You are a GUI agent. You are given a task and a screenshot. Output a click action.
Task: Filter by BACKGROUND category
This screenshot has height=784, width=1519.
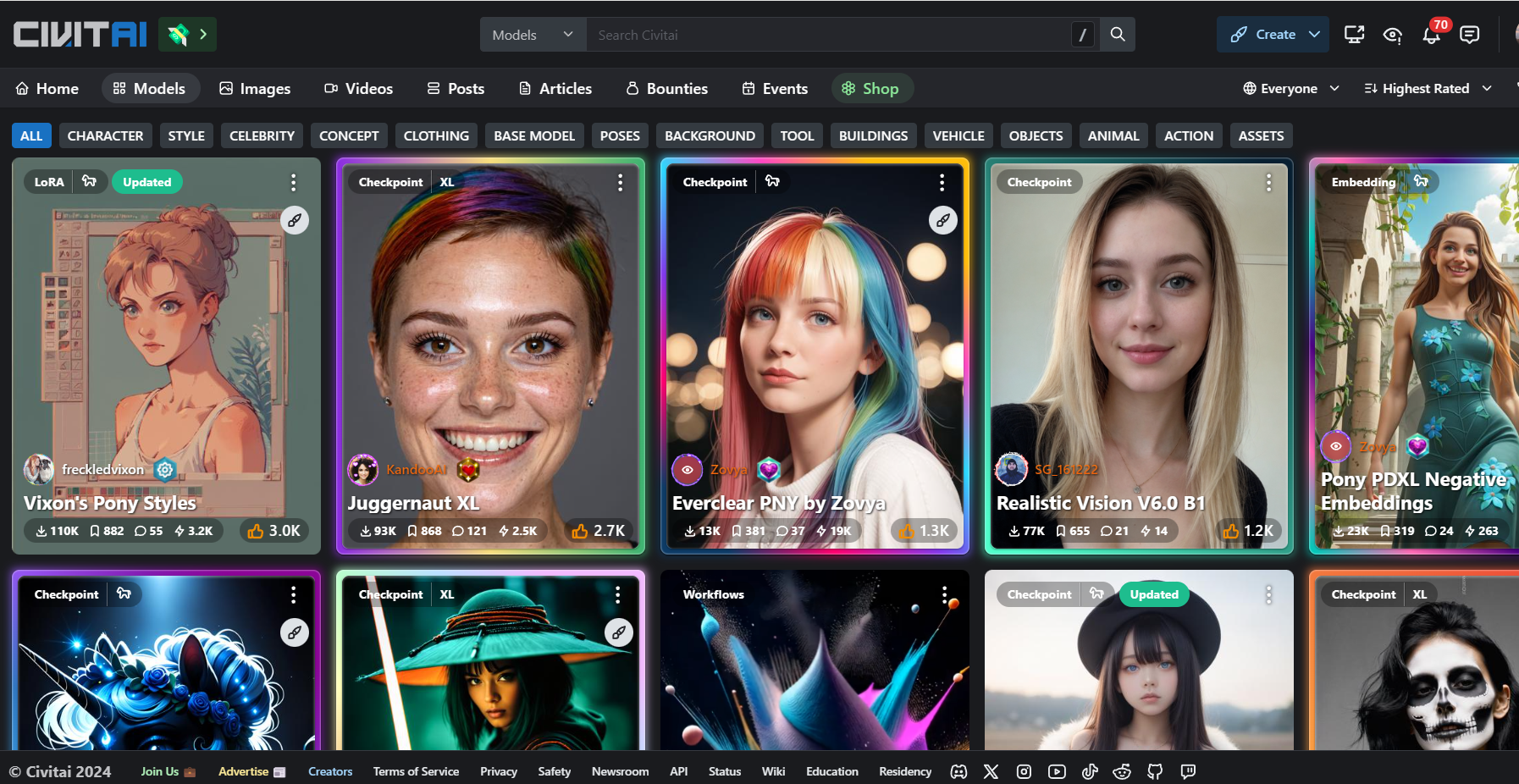tap(710, 135)
